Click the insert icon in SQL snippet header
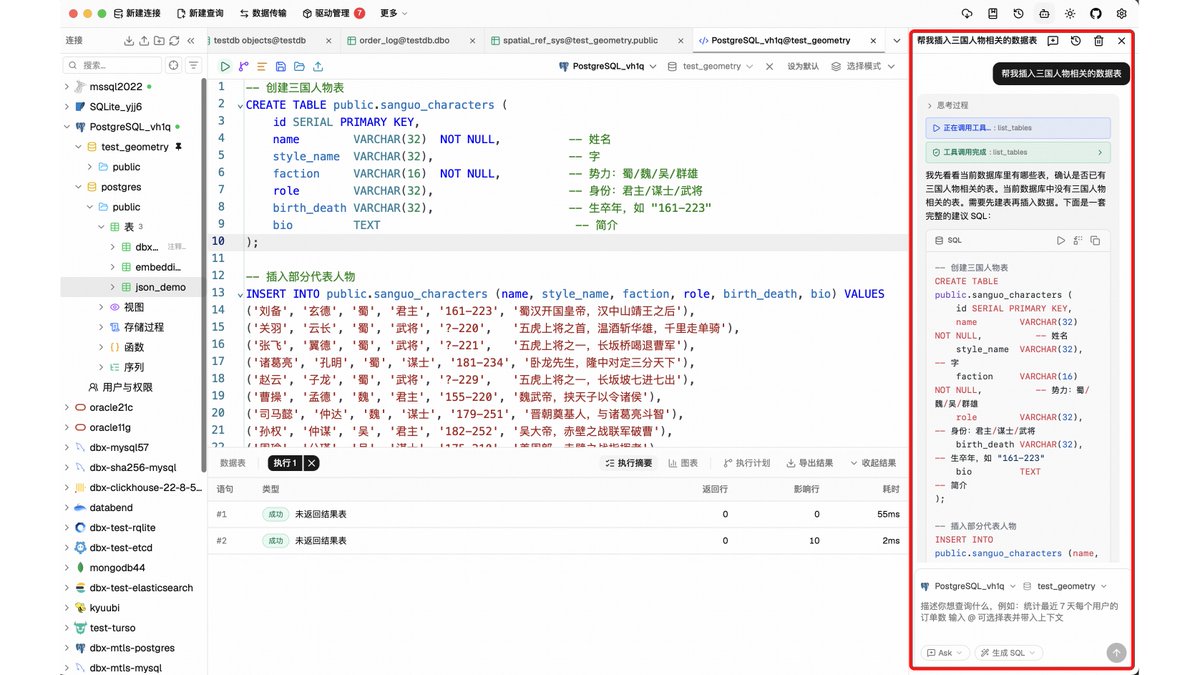The width and height of the screenshot is (1200, 675). 1078,241
